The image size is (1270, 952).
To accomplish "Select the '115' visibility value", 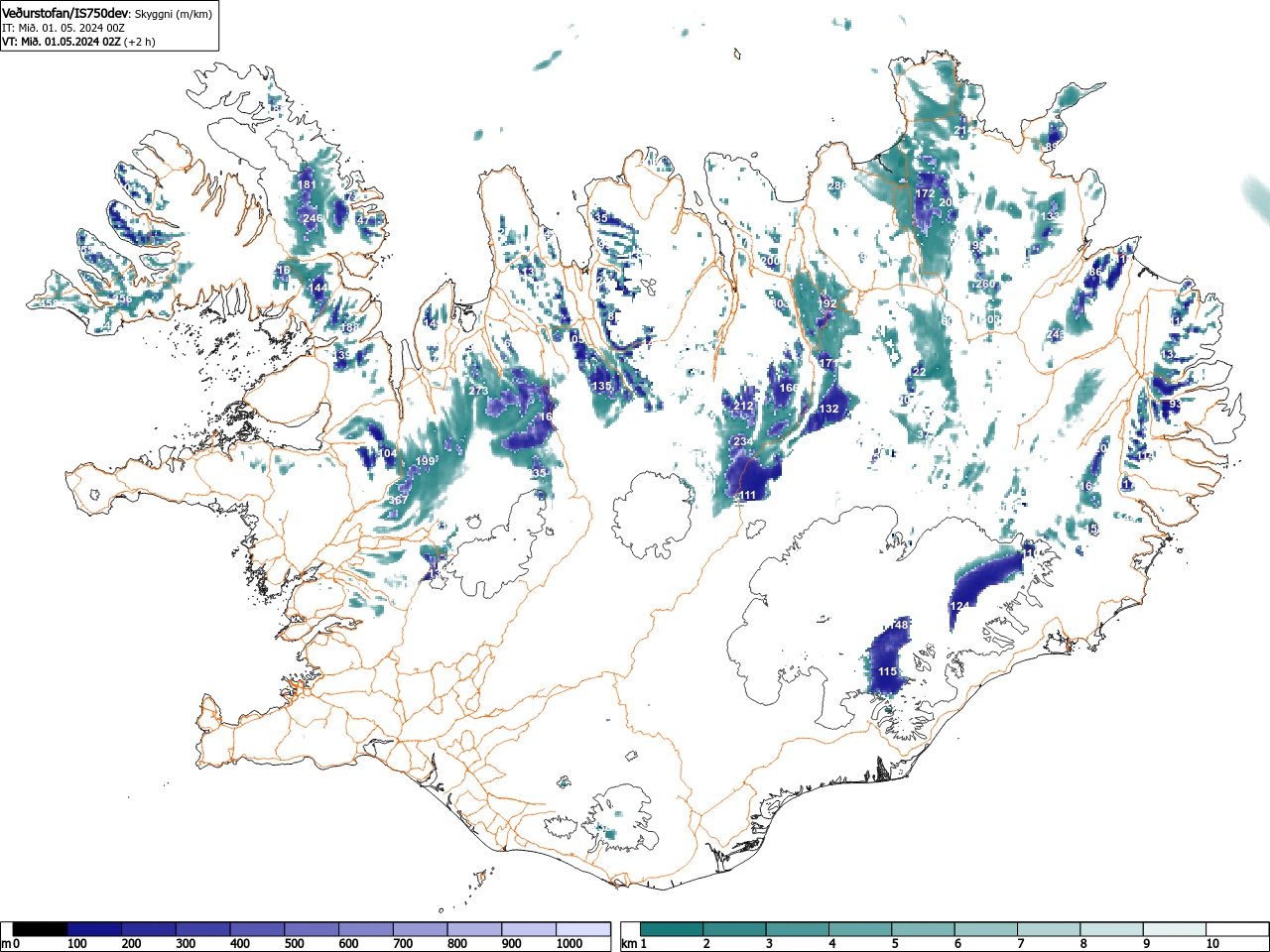I will 887,672.
